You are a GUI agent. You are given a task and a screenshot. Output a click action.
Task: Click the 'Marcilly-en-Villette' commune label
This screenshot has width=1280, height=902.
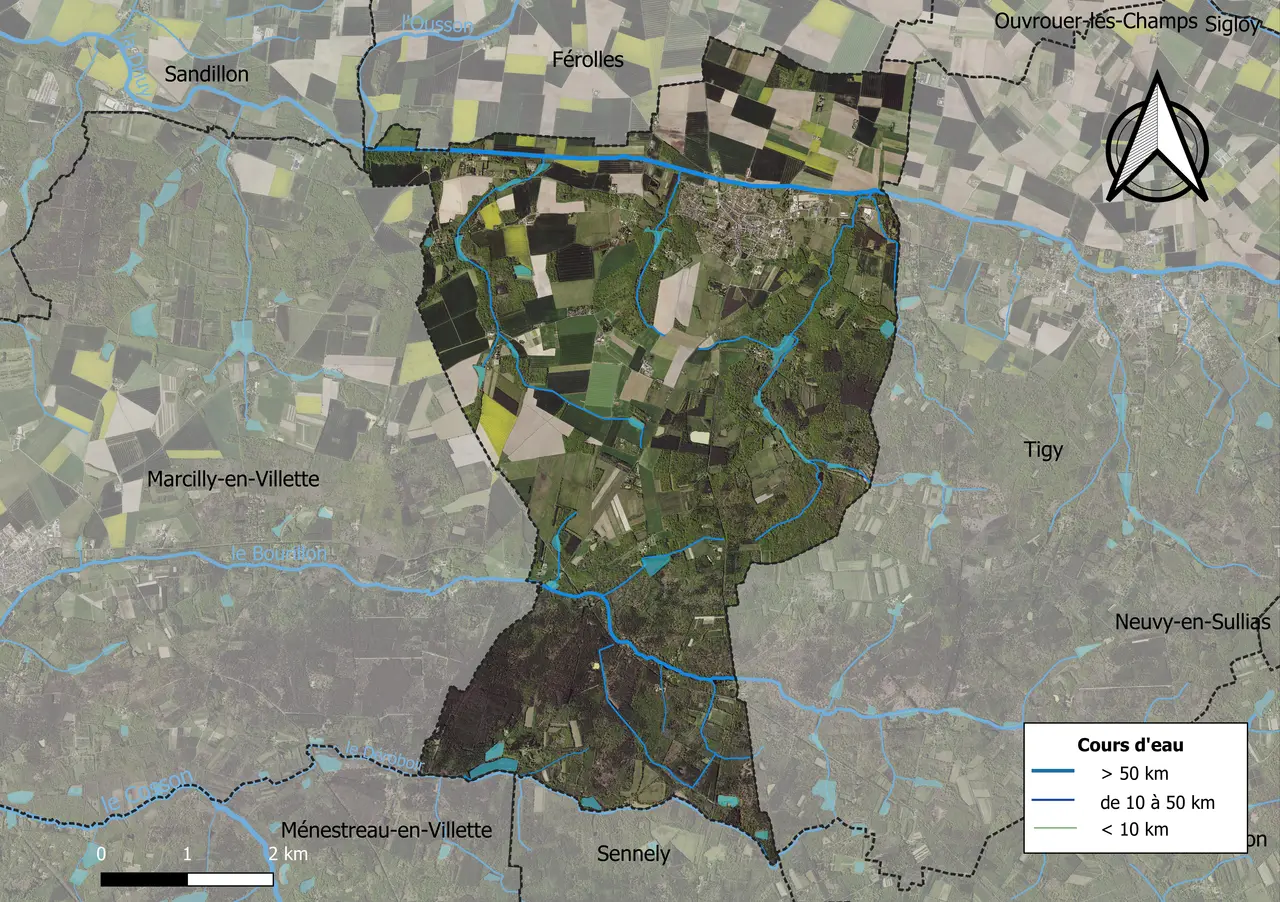[x=233, y=479]
